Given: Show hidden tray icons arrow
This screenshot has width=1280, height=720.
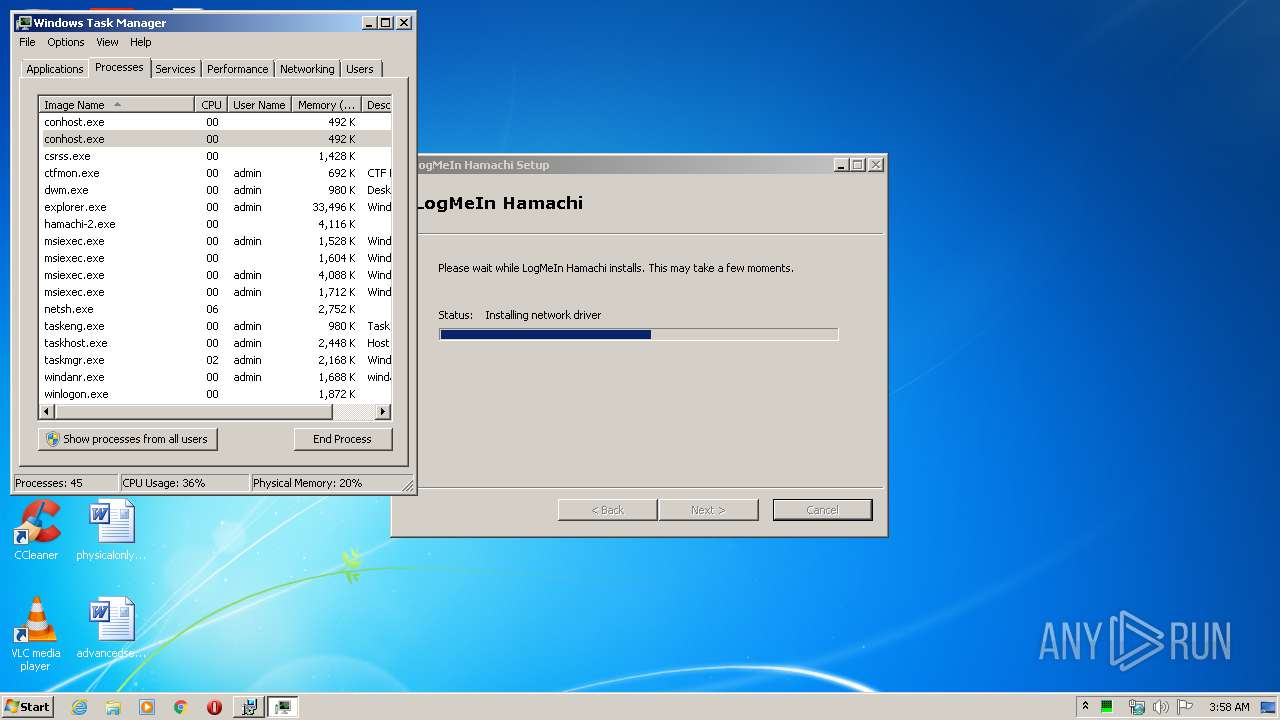Looking at the screenshot, I should tap(1085, 706).
